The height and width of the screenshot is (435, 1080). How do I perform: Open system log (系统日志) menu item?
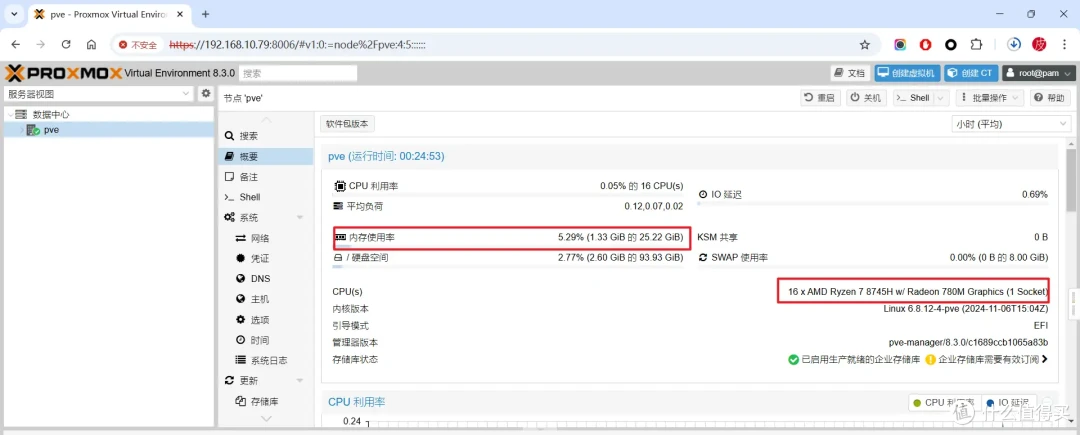[266, 360]
